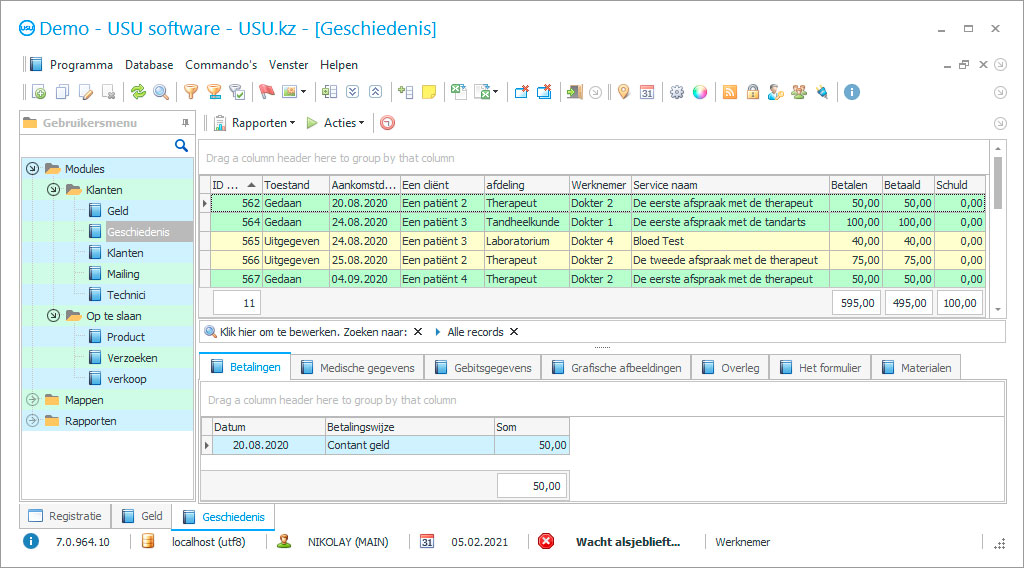Image resolution: width=1024 pixels, height=568 pixels.
Task: Click the Alle records filter link
Action: pos(475,332)
